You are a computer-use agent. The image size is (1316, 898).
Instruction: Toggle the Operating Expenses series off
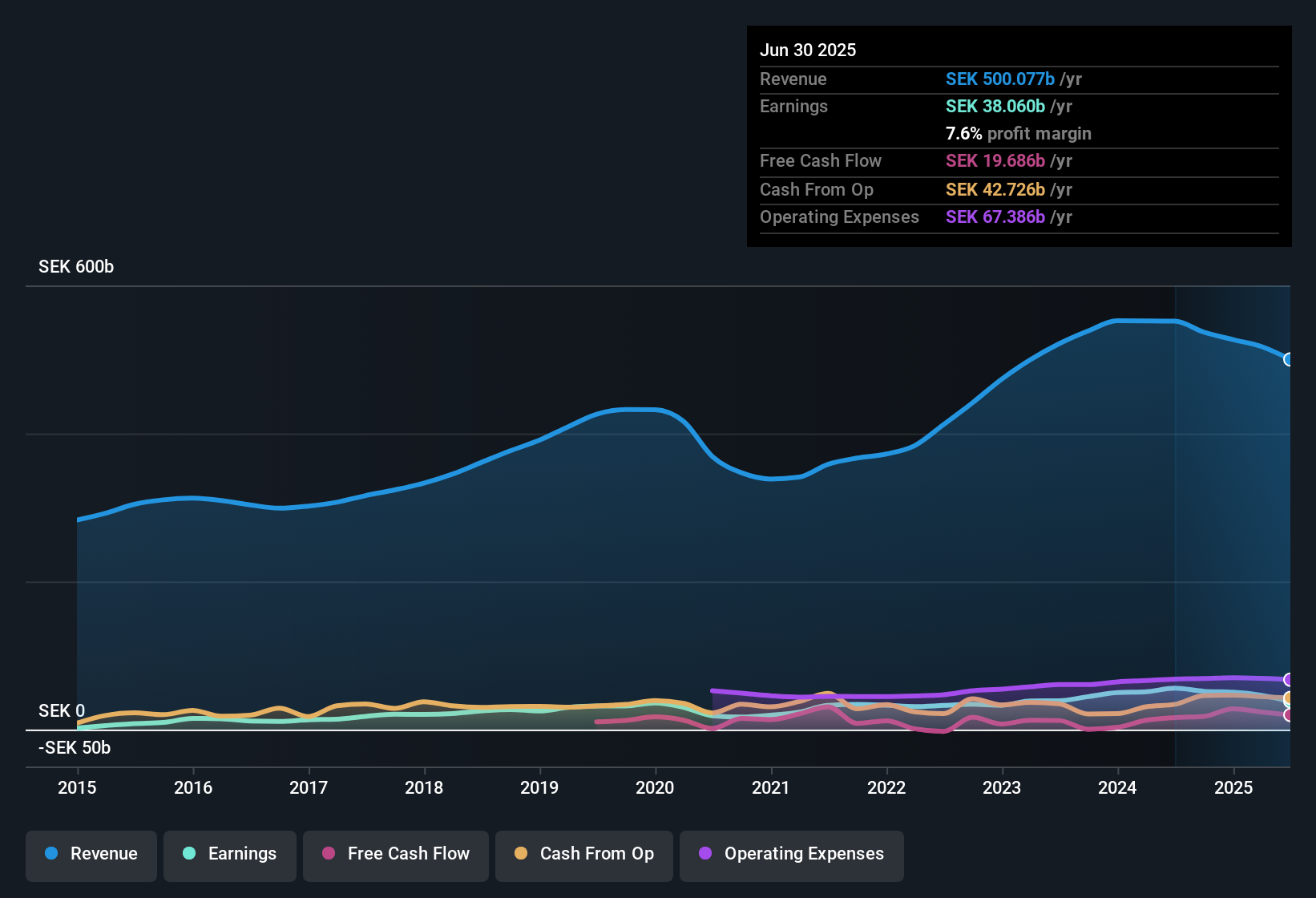pyautogui.click(x=791, y=855)
